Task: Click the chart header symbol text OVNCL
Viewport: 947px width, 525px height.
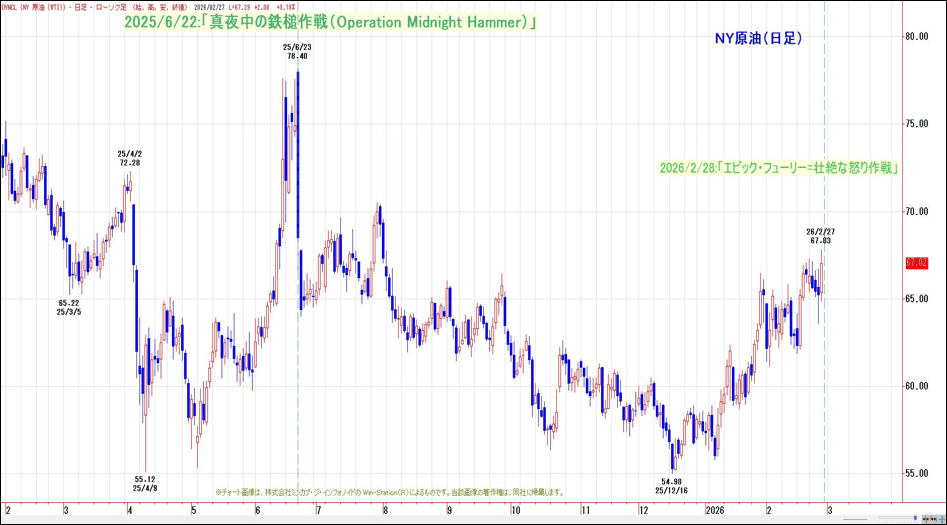Action: pyautogui.click(x=14, y=8)
